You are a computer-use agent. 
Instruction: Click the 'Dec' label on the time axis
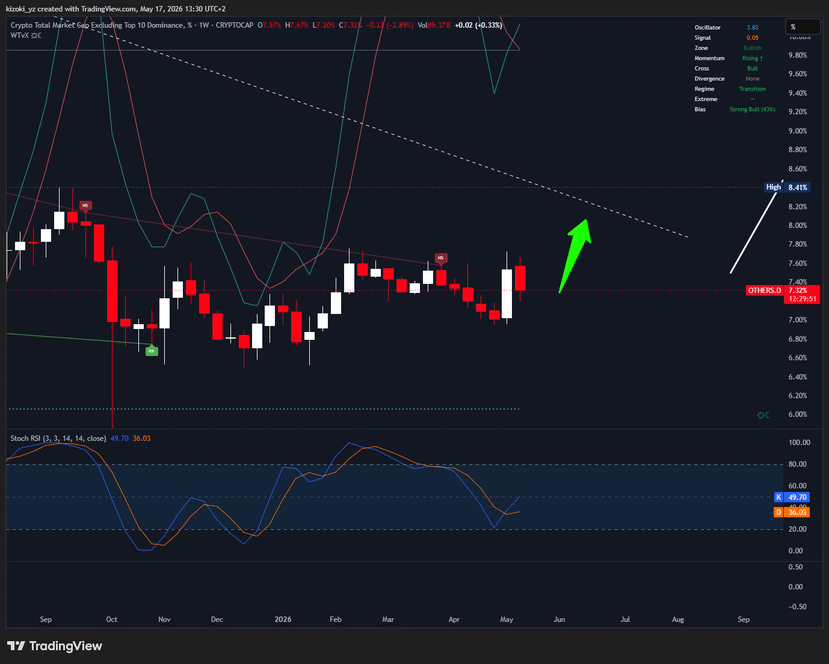(x=217, y=619)
